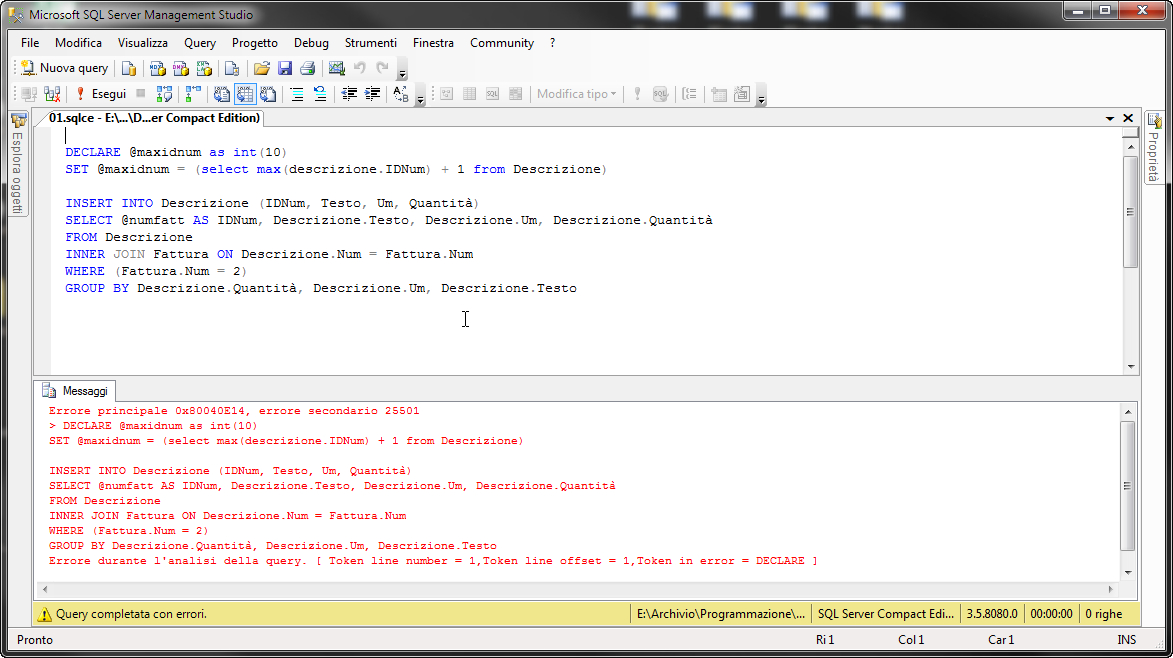Toggle the criteria grid pane icon
1173x658 pixels.
point(470,94)
